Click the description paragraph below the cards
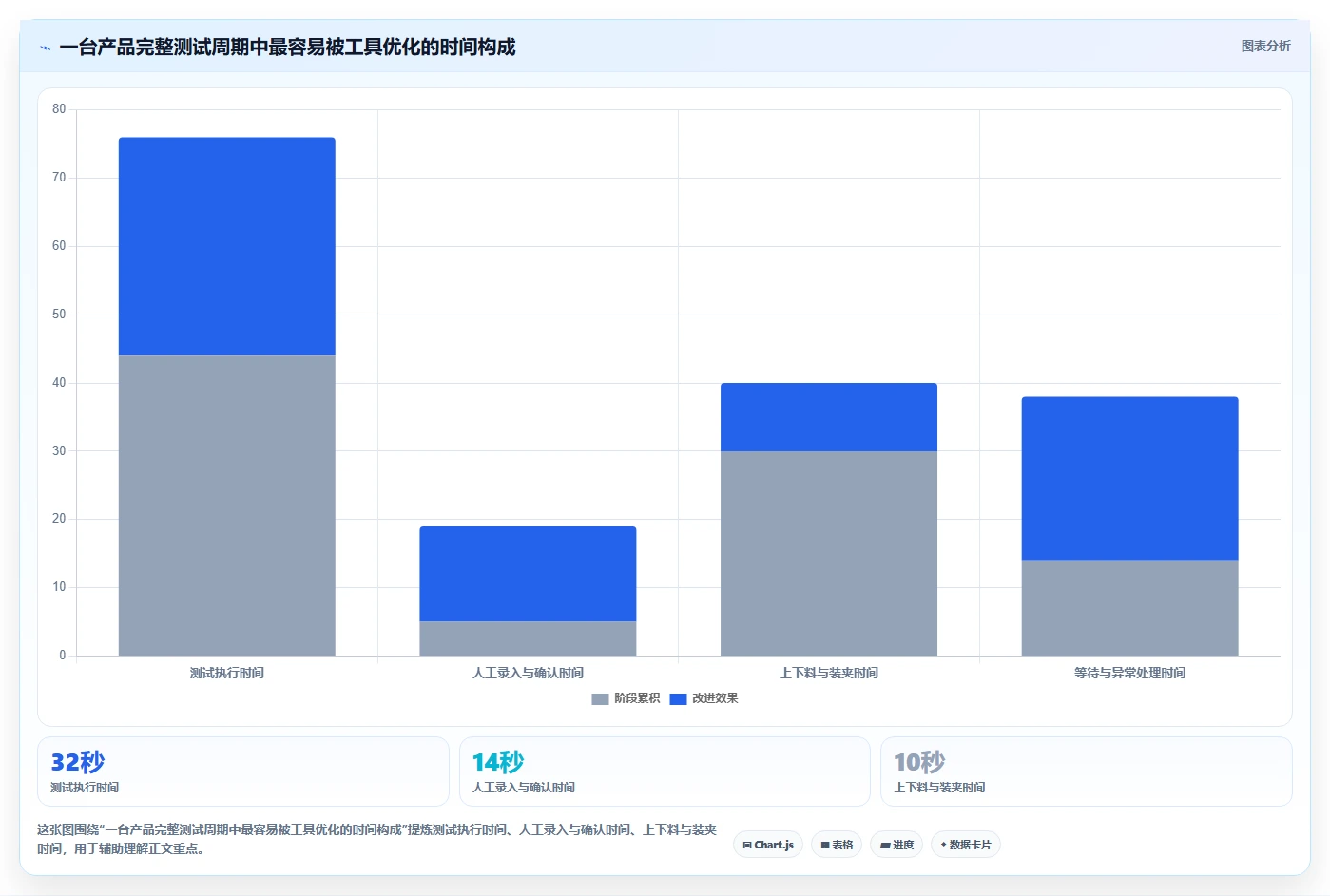 377,839
